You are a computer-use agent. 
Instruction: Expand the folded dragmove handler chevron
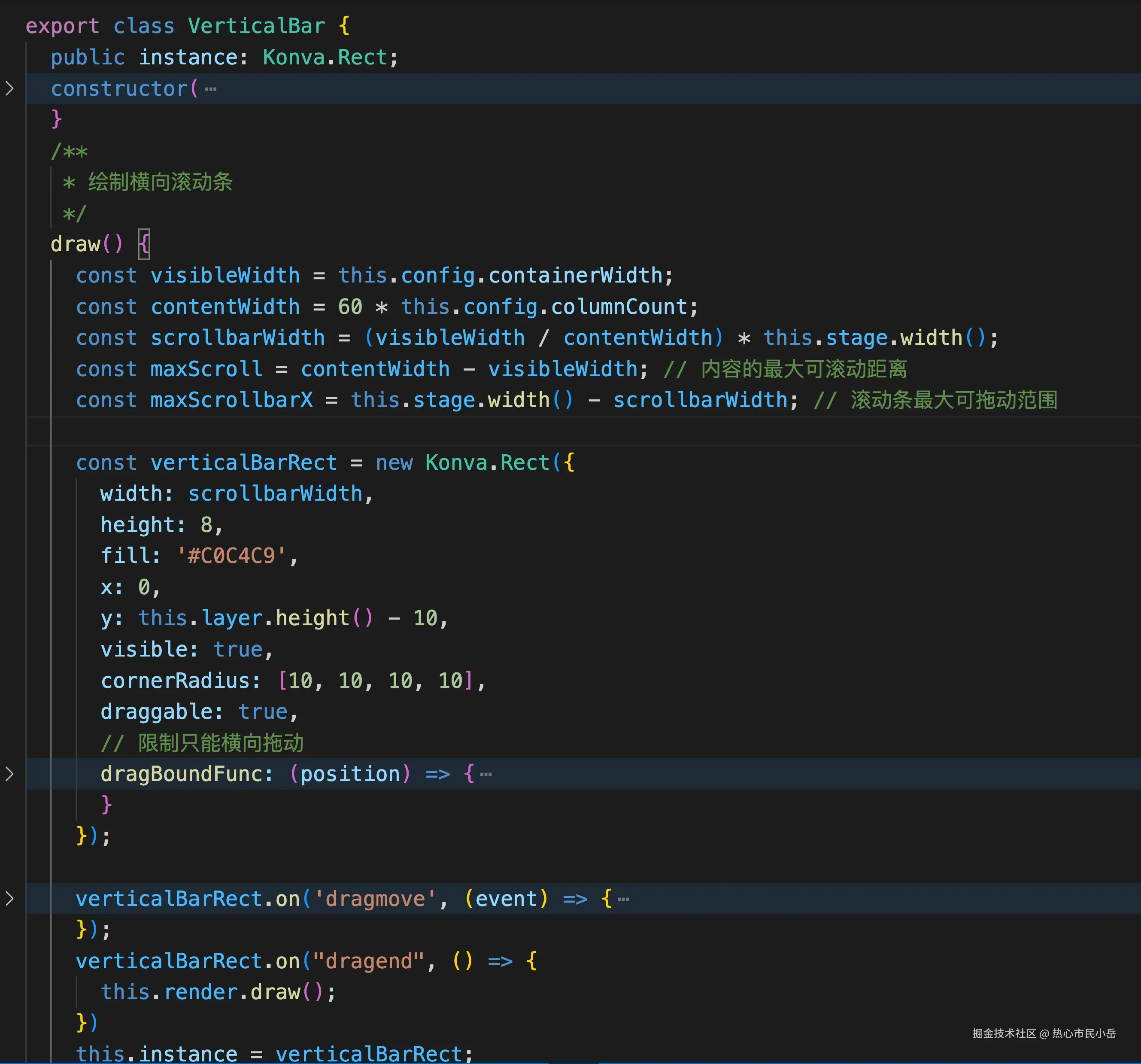[9, 899]
